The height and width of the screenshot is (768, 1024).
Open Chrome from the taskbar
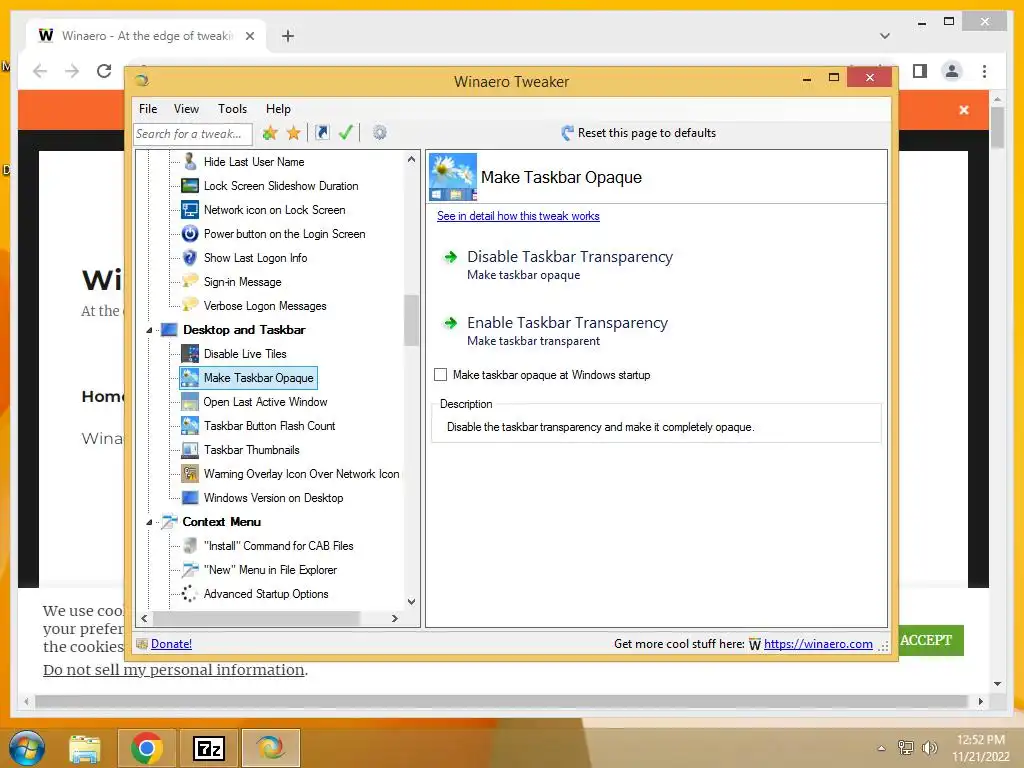coord(146,748)
